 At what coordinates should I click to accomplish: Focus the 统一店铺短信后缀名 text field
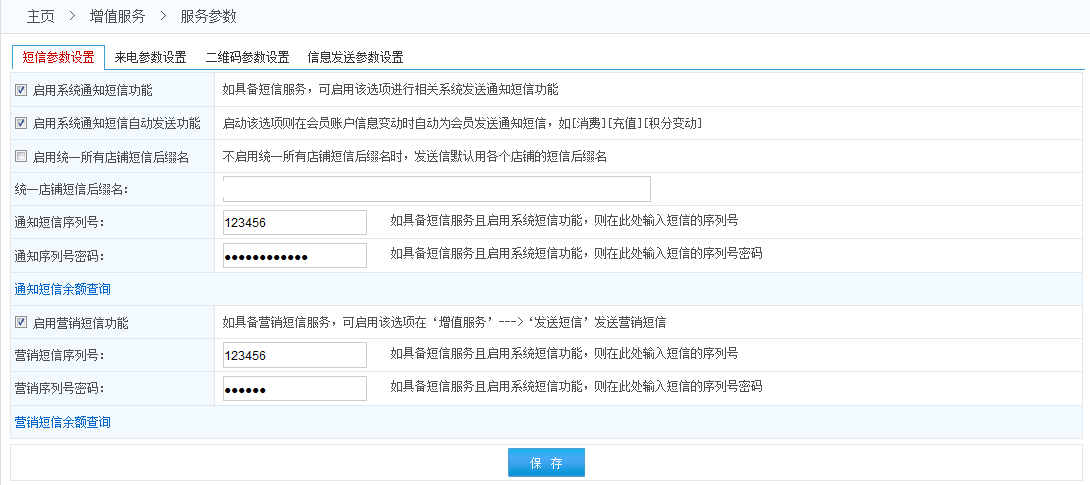436,189
